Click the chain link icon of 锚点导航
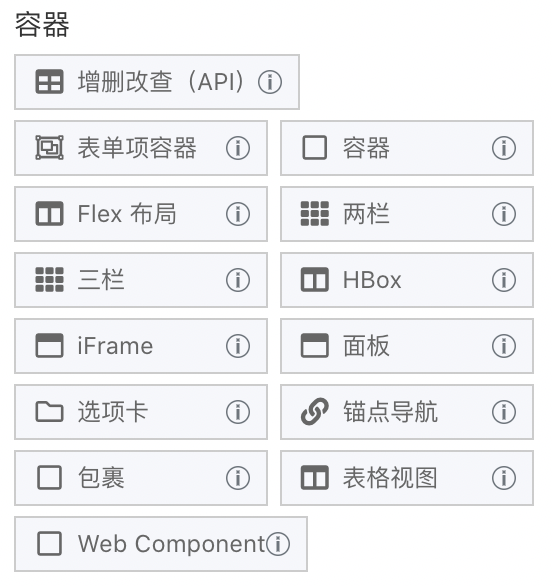Viewport: 552px width, 586px height. (315, 412)
